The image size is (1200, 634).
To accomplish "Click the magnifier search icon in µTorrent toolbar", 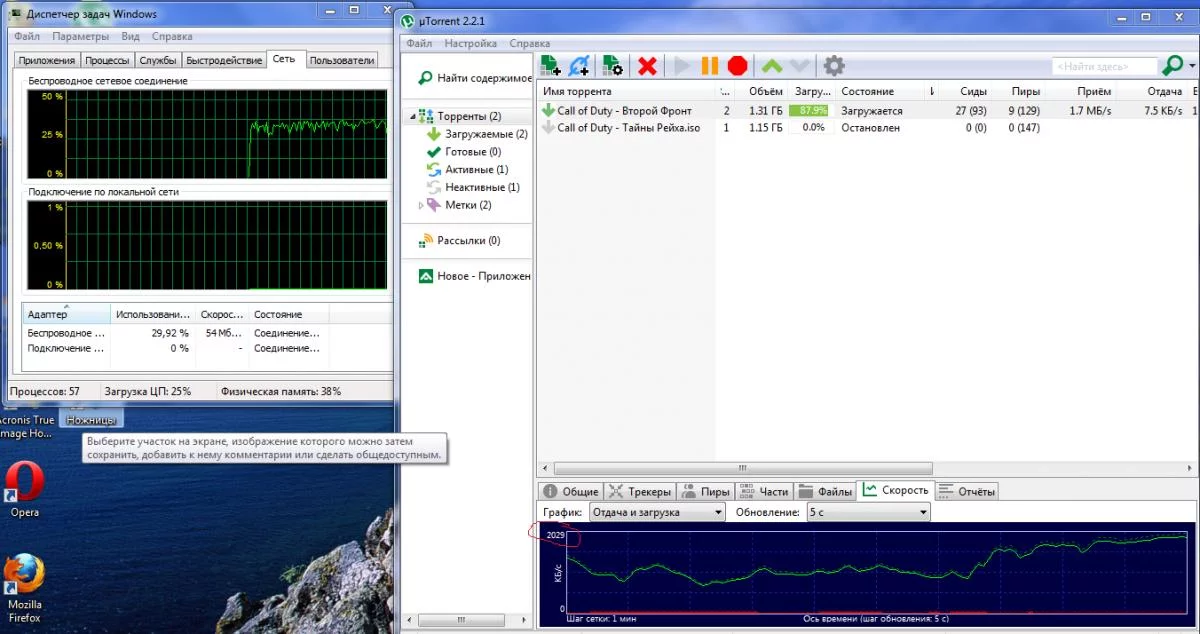I will point(1172,66).
